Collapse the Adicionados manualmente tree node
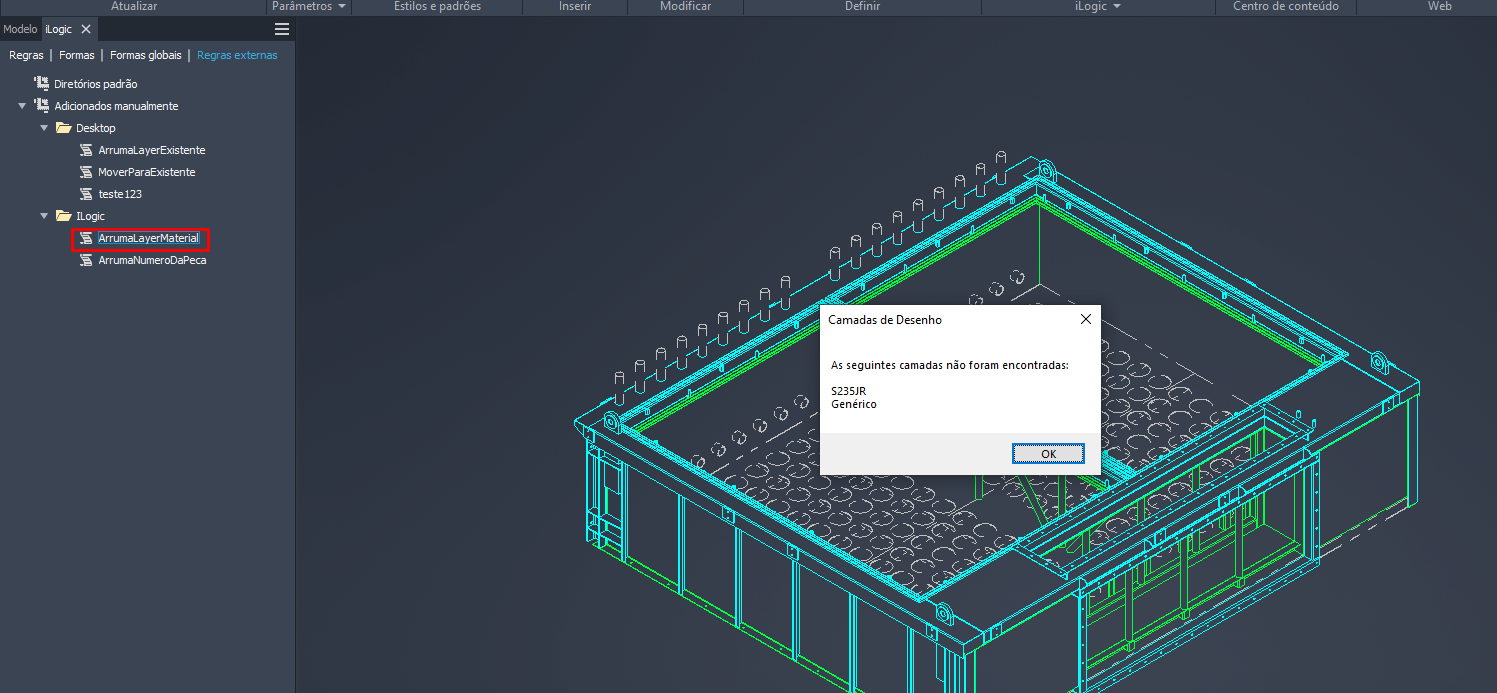This screenshot has height=693, width=1497. tap(22, 106)
